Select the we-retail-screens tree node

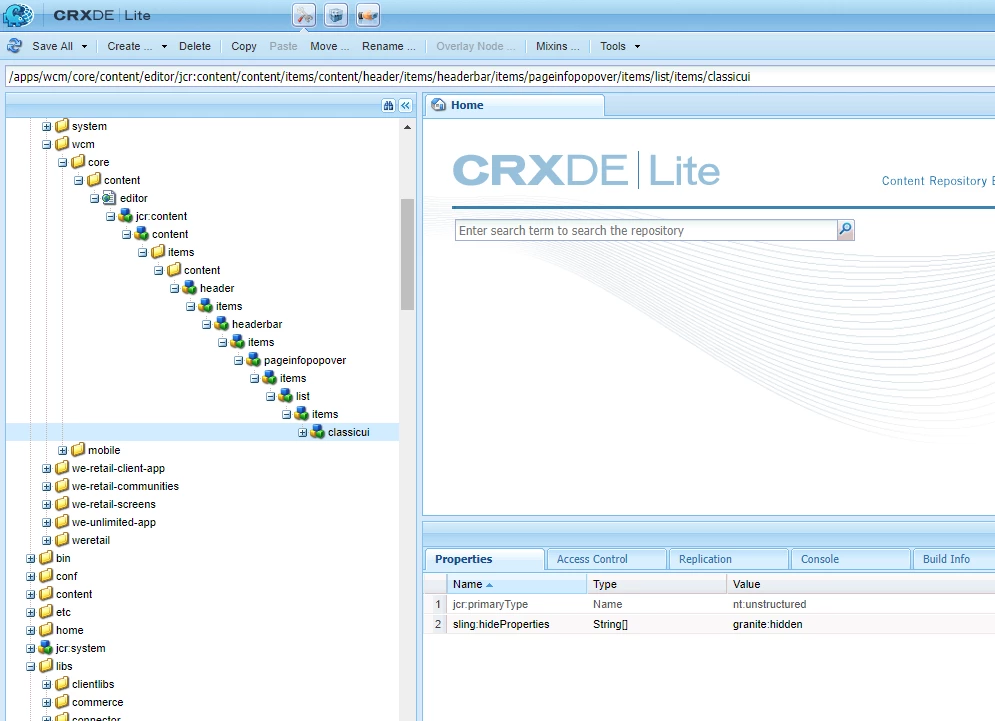pos(114,504)
